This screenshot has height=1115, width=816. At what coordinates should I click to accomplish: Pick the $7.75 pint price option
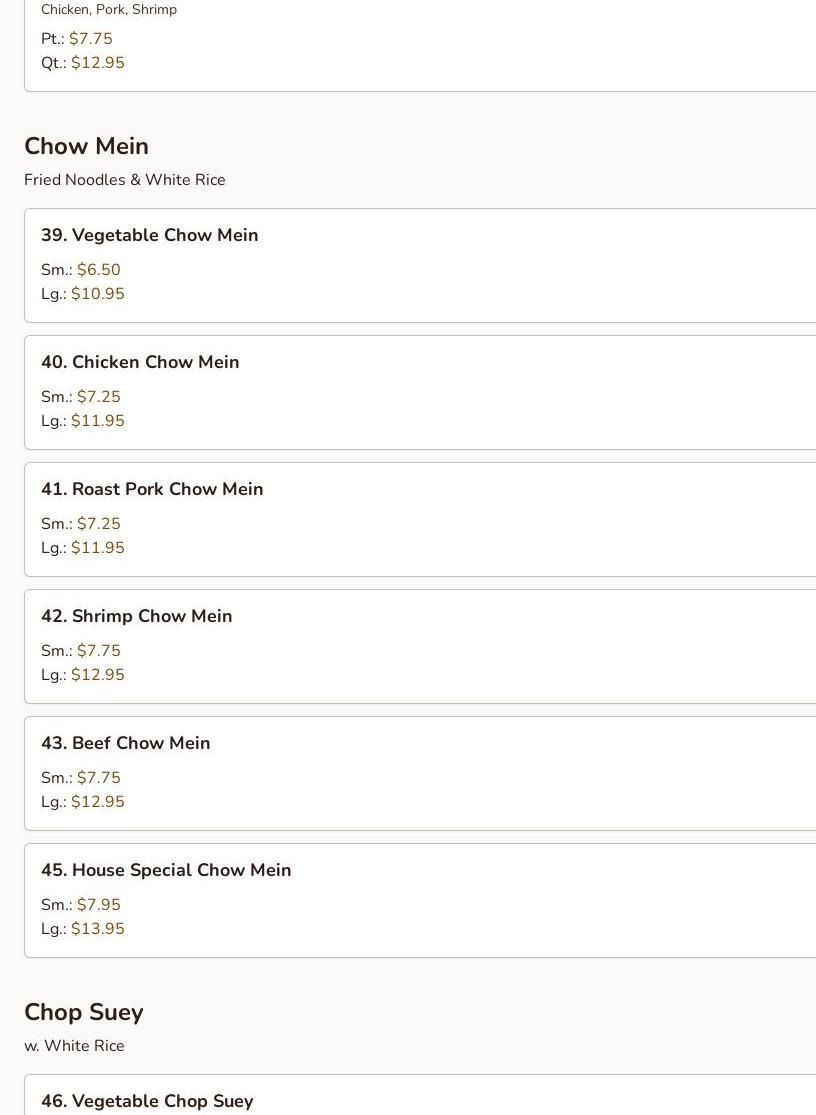(x=90, y=39)
